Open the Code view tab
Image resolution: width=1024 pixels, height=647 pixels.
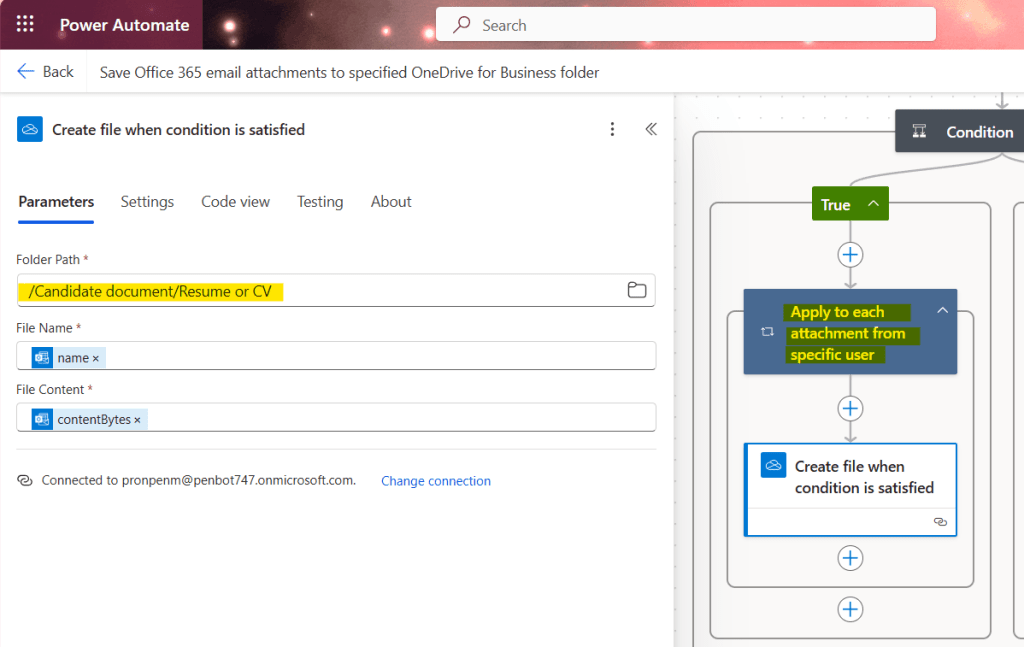235,202
